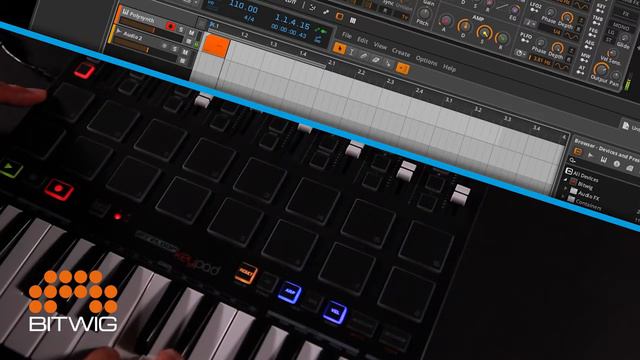Select the Audio 2 track header name
640x360 pixels.
click(133, 36)
